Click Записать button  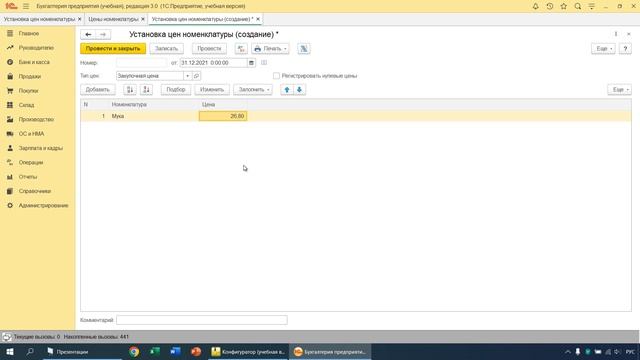point(167,49)
